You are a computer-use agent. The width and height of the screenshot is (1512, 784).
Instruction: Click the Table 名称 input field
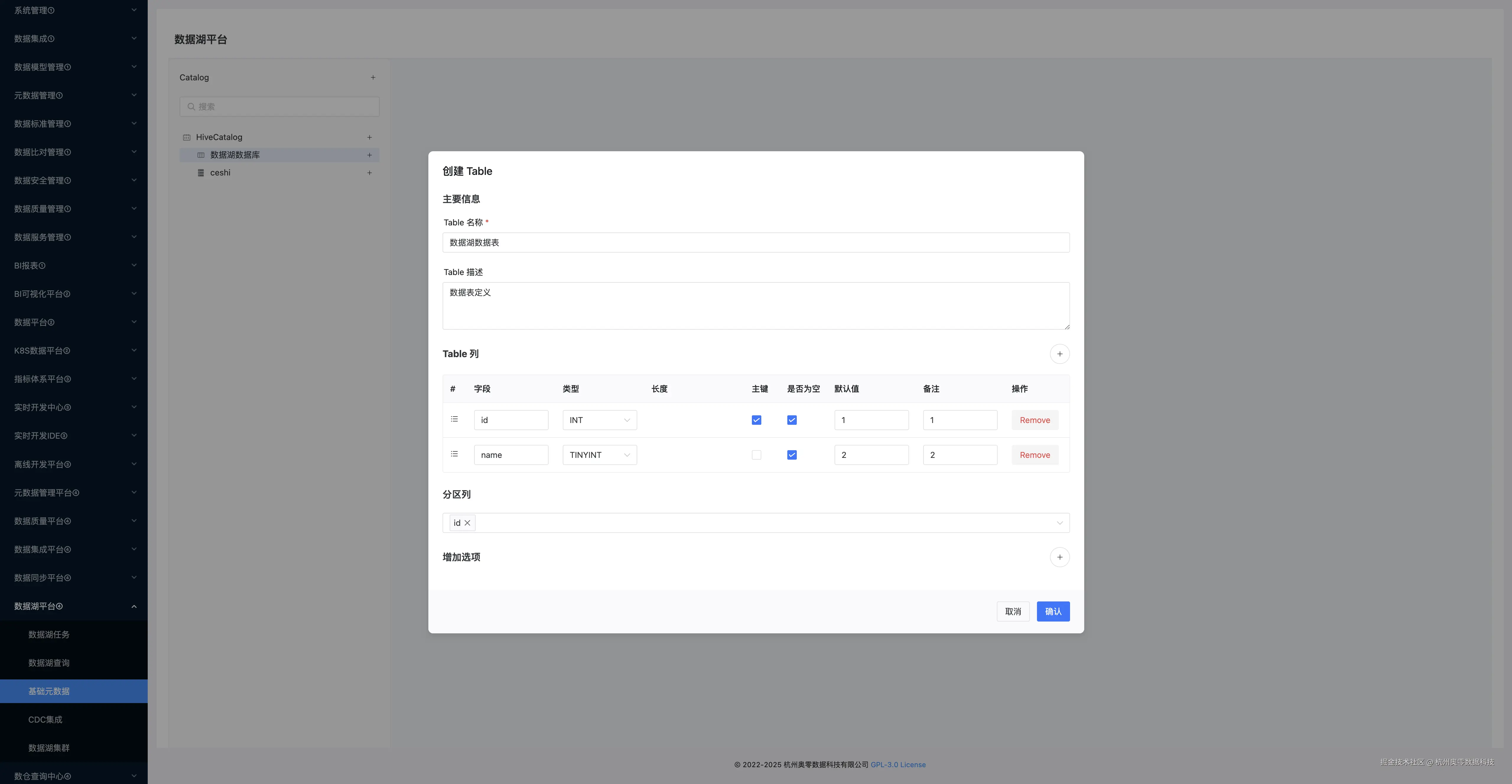(x=756, y=242)
